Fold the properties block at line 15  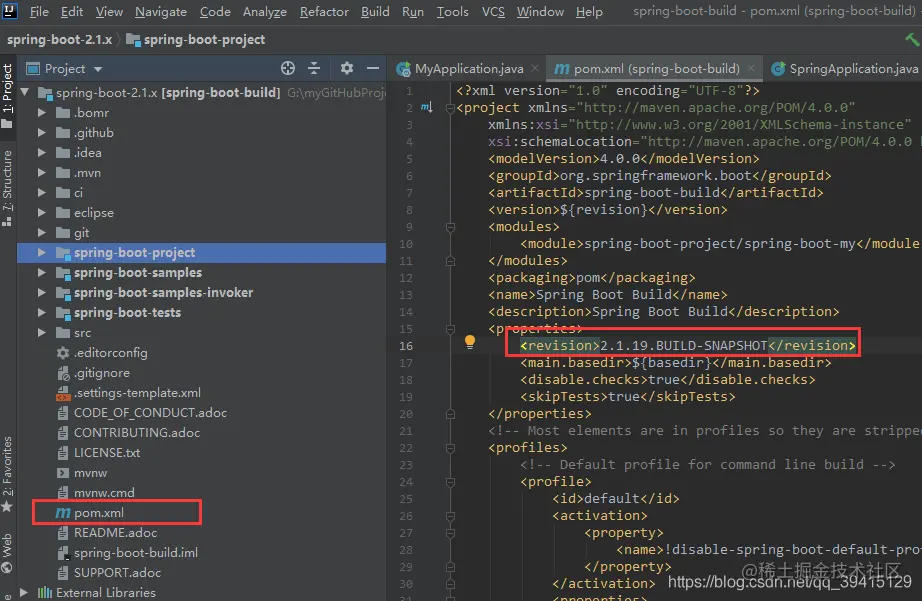(x=450, y=329)
